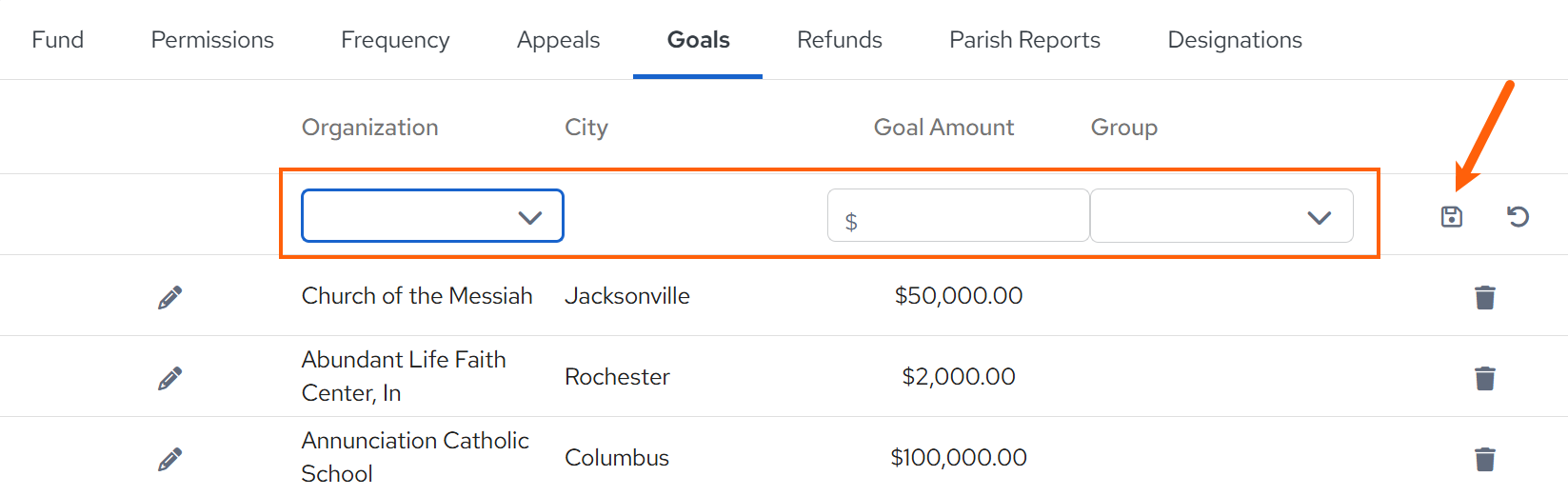1568x496 pixels.
Task: Delete the Church of the Messiah goal
Action: (x=1484, y=298)
